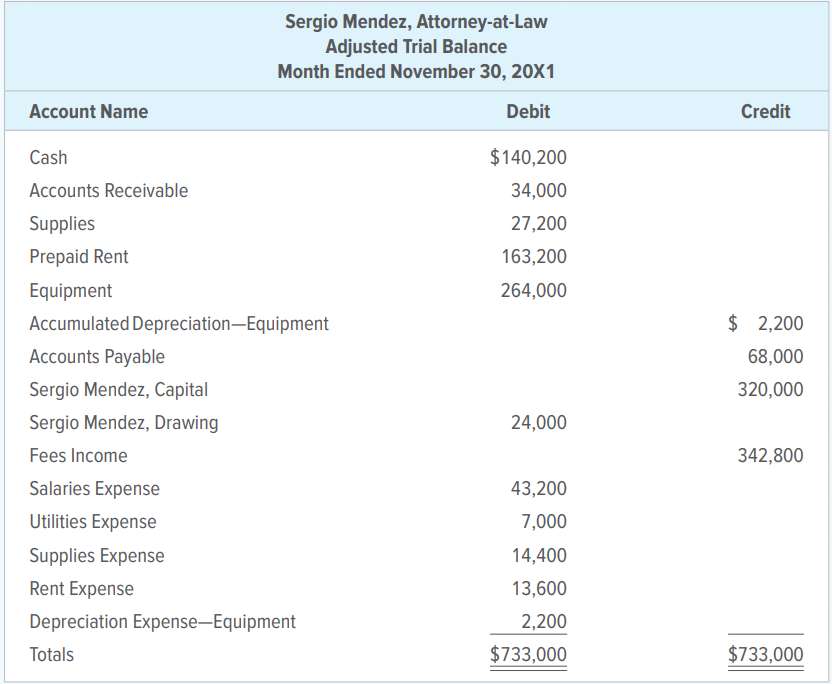Select the Credit column header
The height and width of the screenshot is (684, 832).
[x=766, y=111]
